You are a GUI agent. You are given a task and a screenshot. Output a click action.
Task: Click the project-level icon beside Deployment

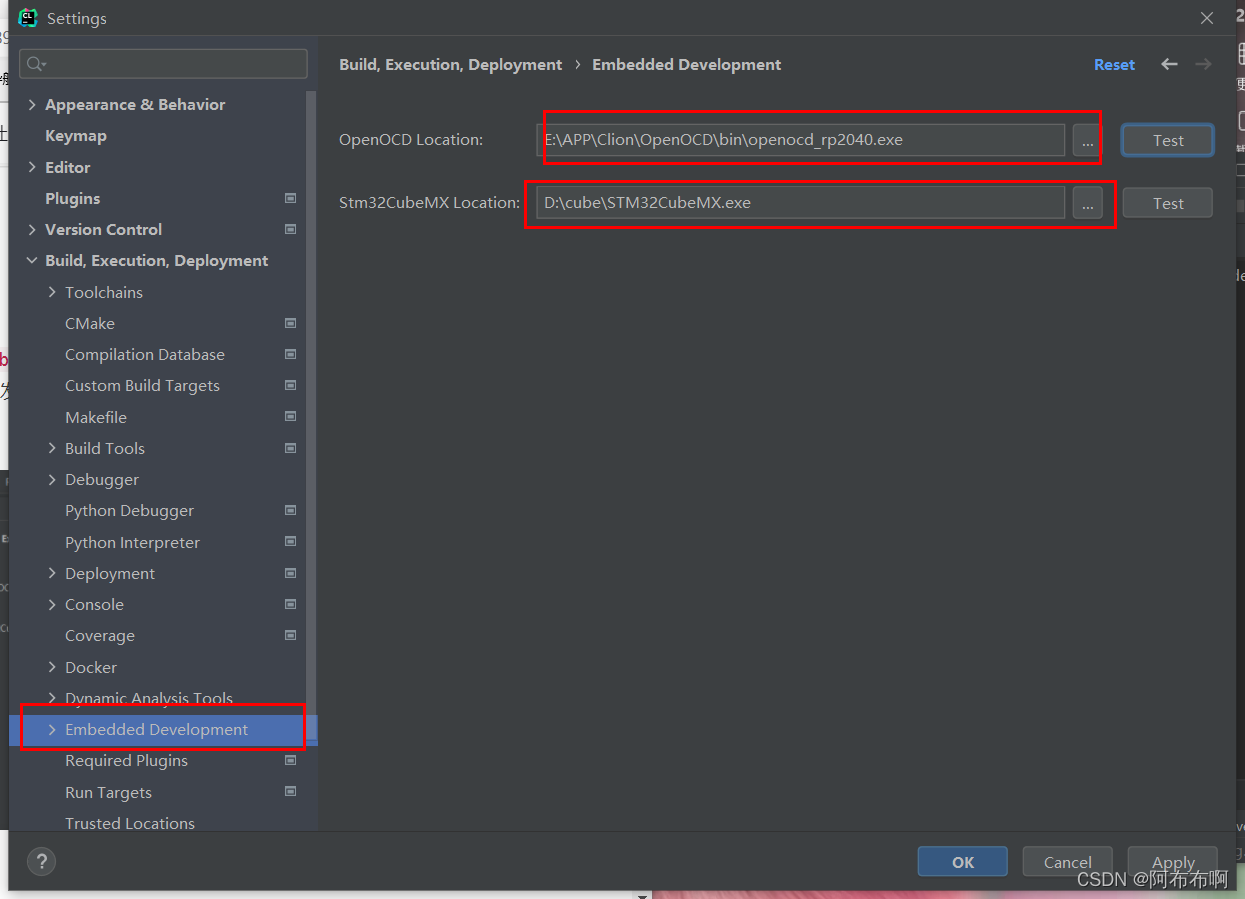click(290, 573)
